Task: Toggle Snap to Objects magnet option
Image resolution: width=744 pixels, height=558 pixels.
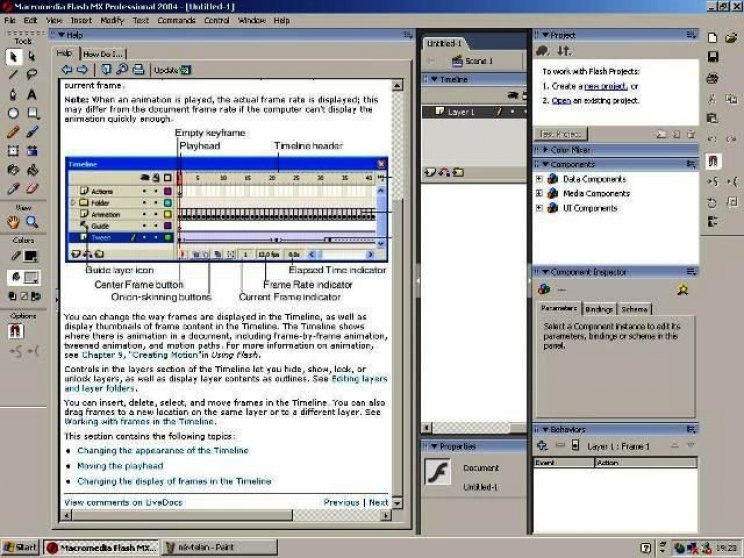Action: click(15, 331)
